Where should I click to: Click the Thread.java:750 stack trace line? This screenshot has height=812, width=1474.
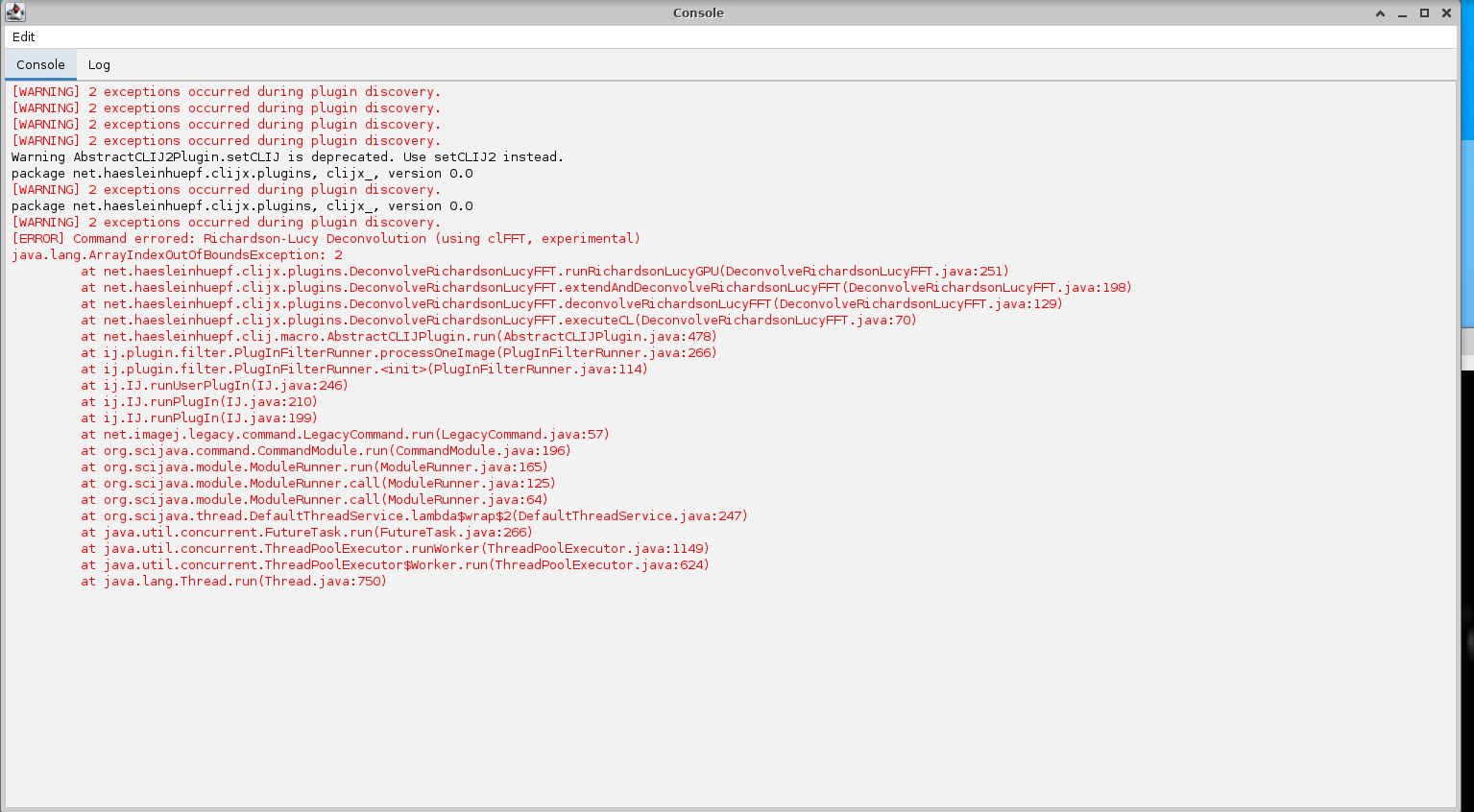[233, 581]
